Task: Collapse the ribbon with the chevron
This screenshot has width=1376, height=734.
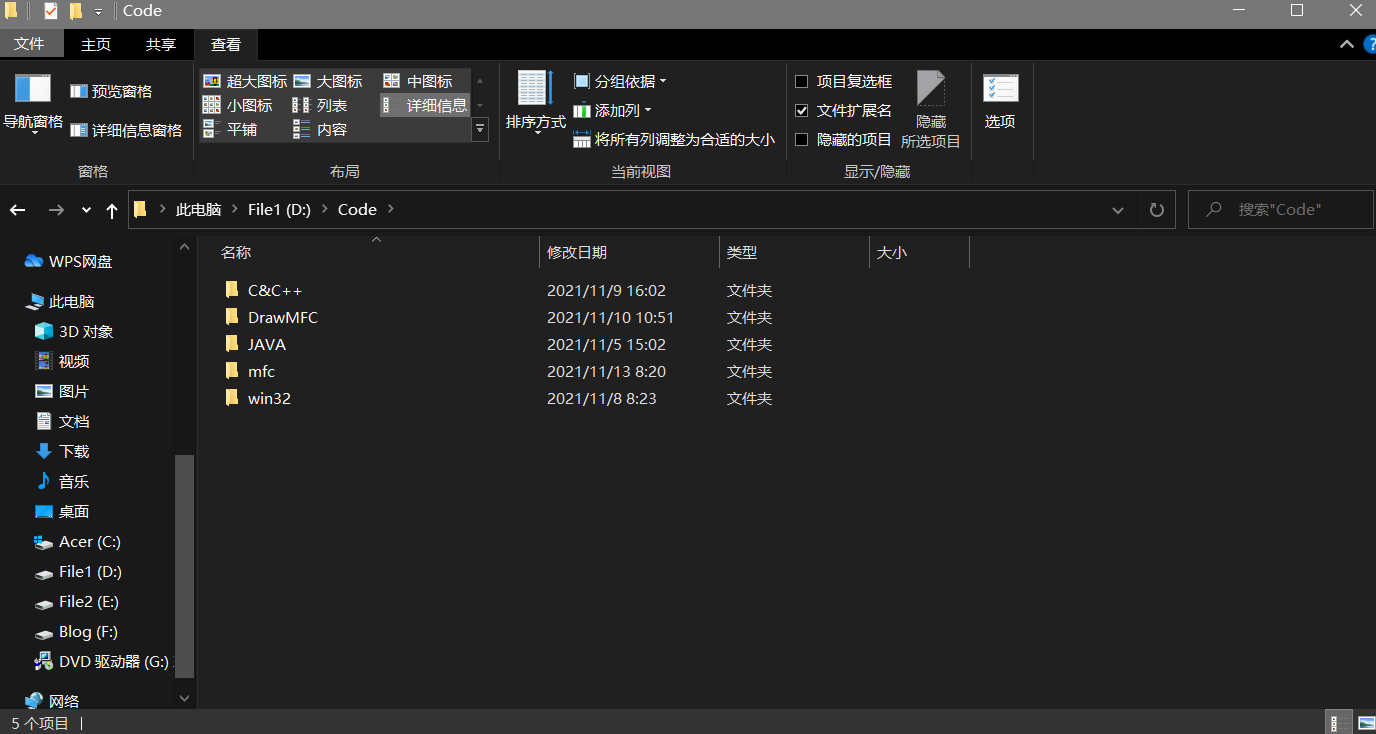Action: 1346,44
